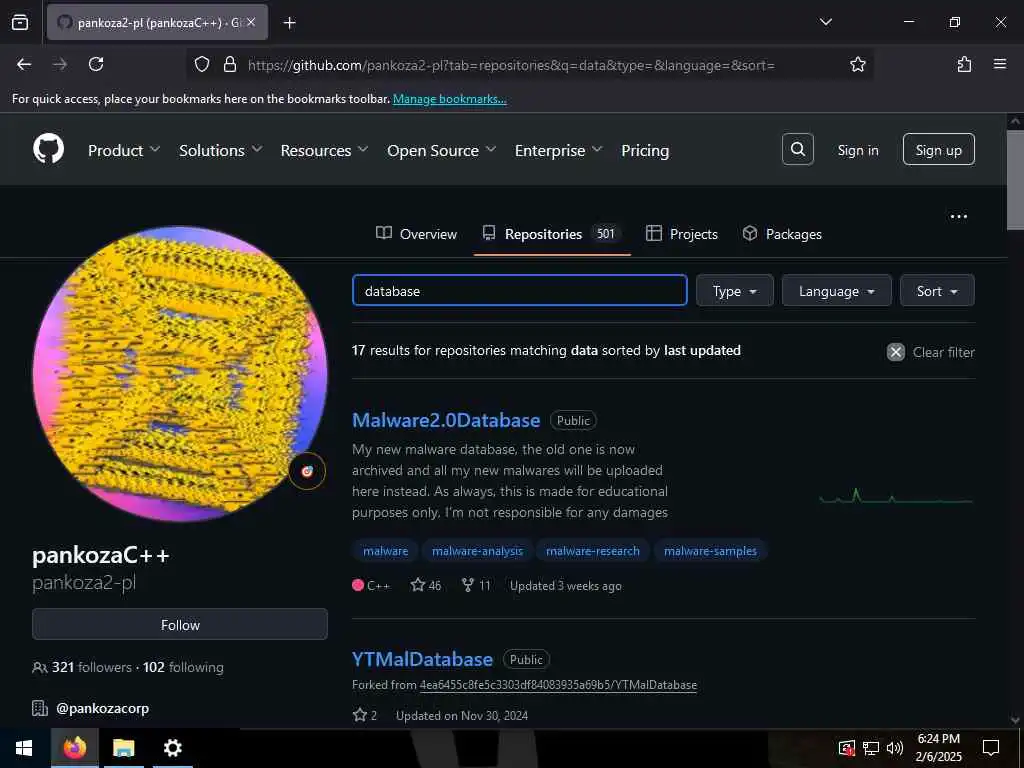Open the Firefox hamburger application menu

[x=999, y=64]
